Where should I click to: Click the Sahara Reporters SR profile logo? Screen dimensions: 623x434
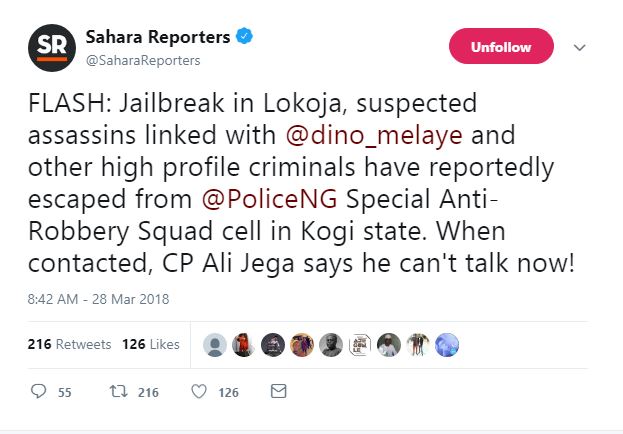pos(47,47)
